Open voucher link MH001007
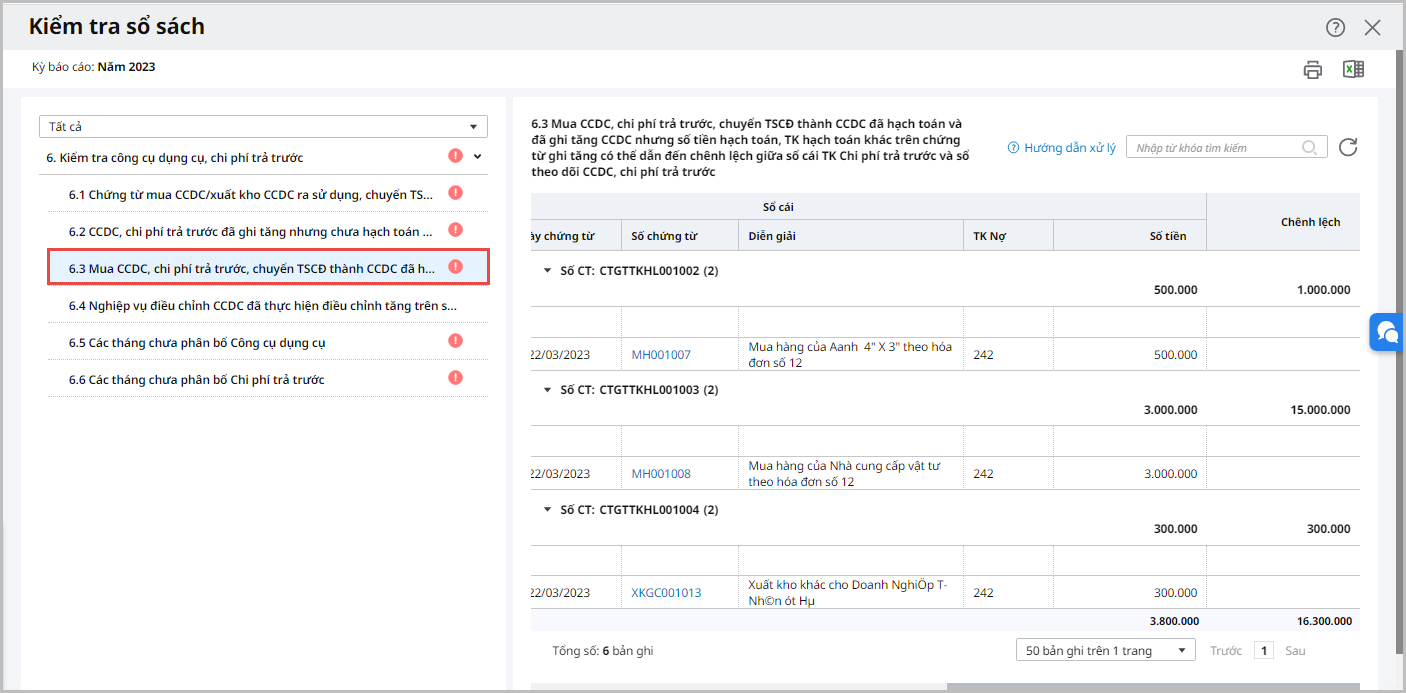 (661, 355)
